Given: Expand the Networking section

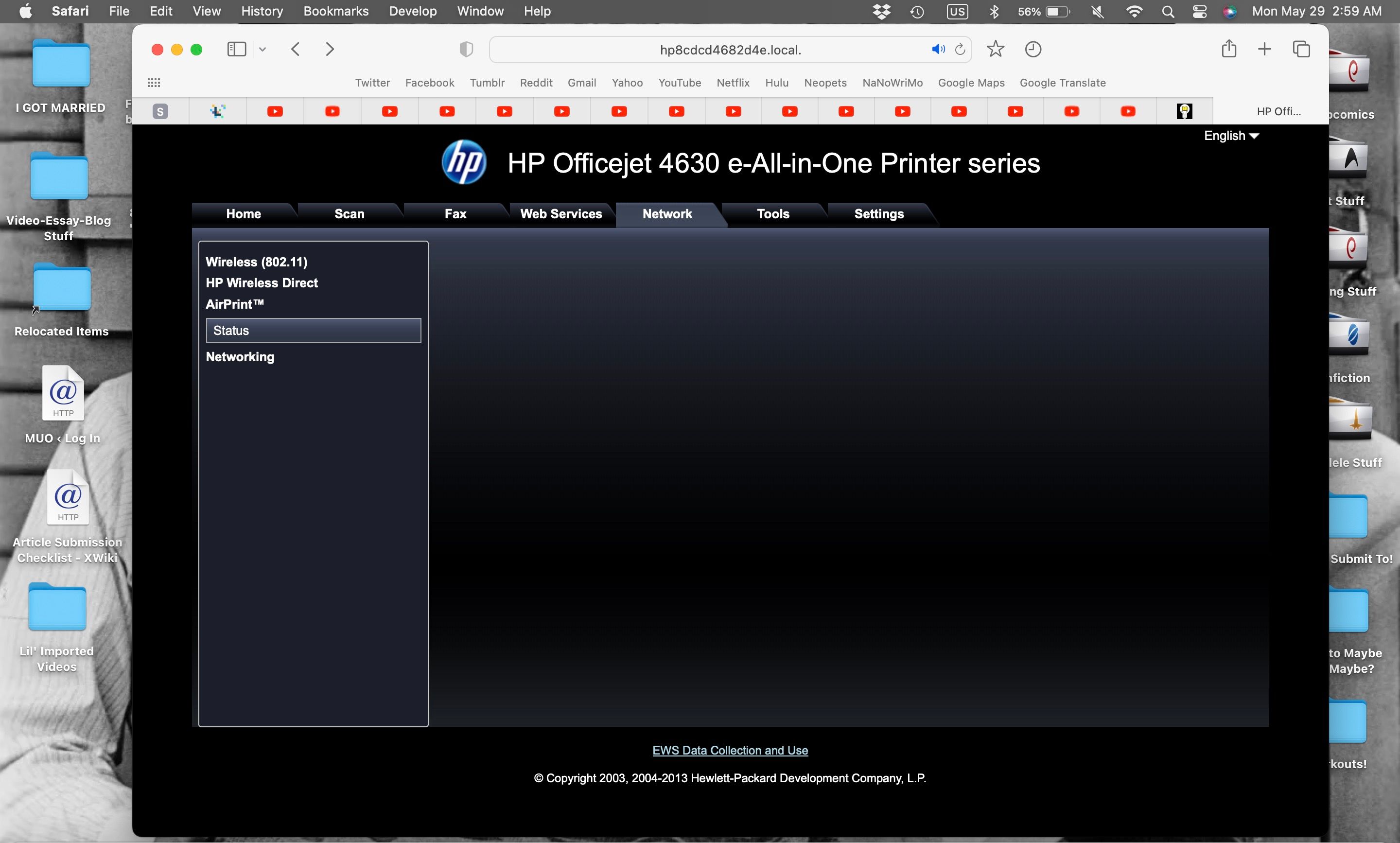Looking at the screenshot, I should coord(240,357).
